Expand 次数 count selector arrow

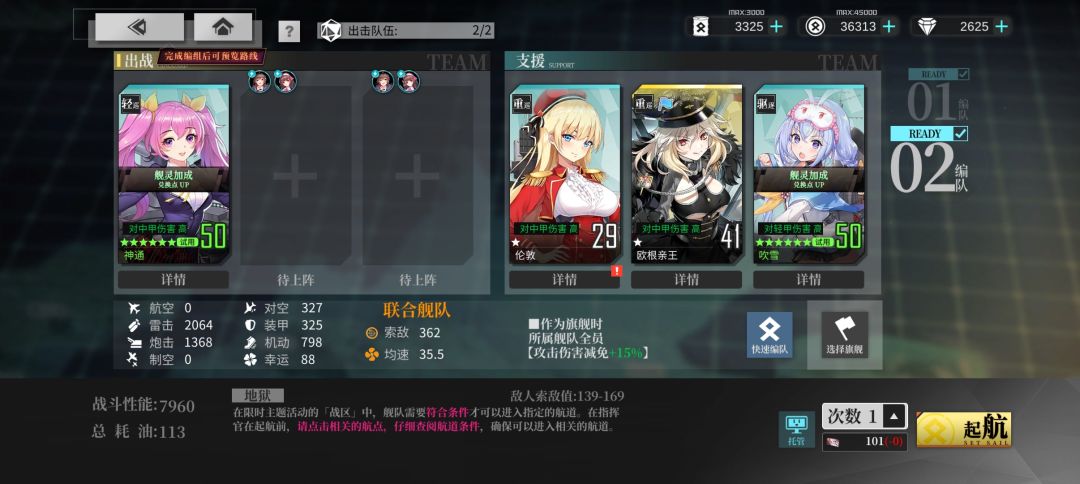(x=894, y=416)
